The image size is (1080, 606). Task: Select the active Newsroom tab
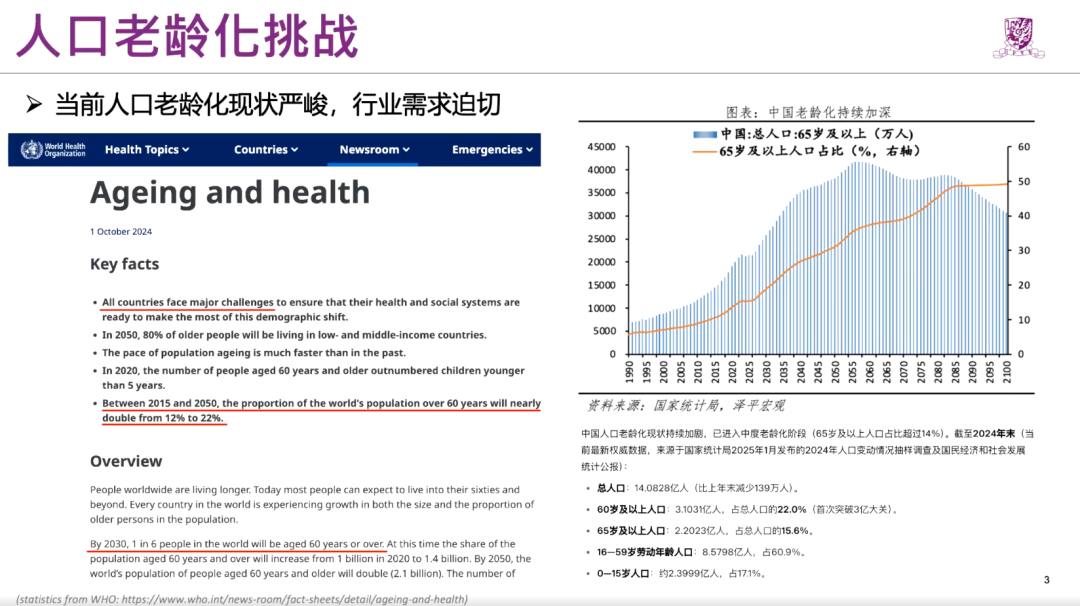tap(374, 150)
